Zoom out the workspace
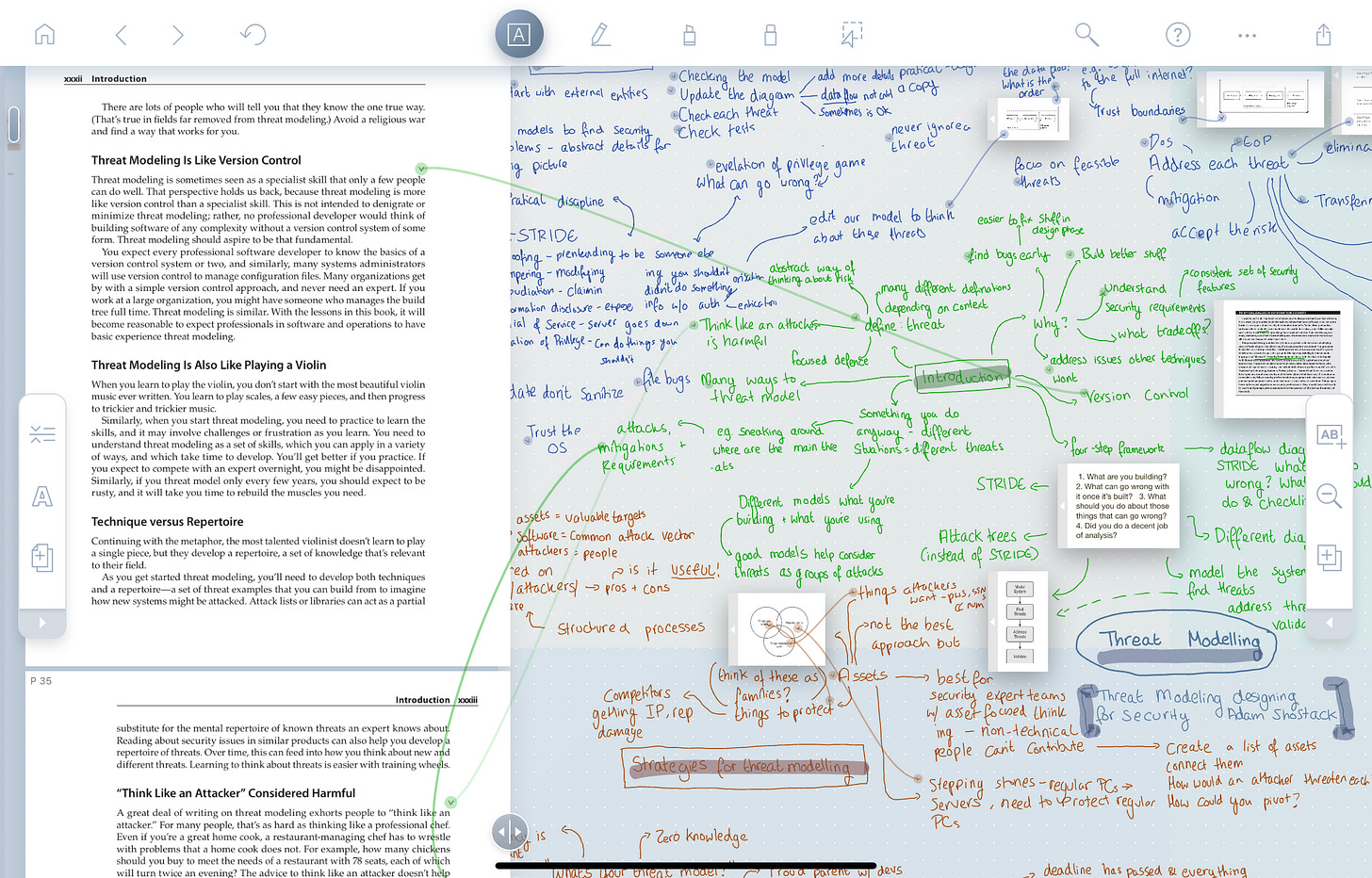 (1330, 496)
